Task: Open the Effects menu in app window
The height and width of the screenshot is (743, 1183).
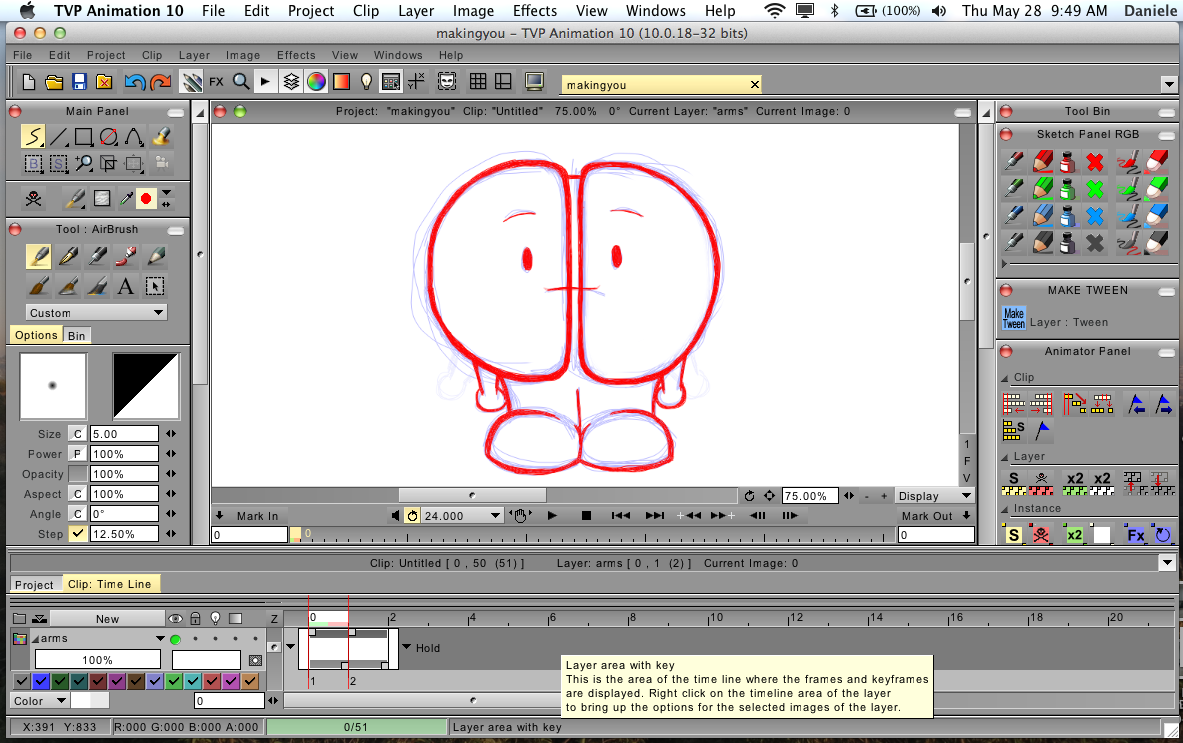Action: (296, 55)
